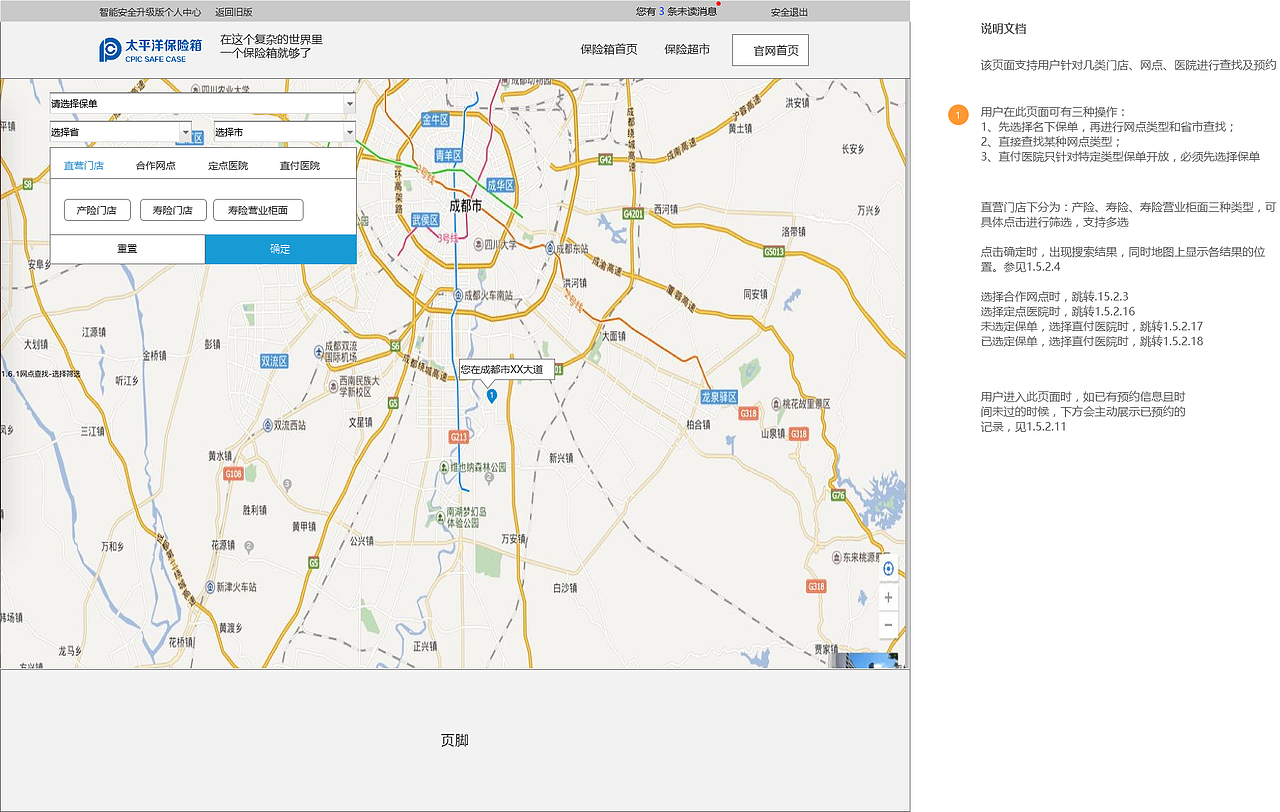Click the 成都市 city label on map

(x=464, y=205)
